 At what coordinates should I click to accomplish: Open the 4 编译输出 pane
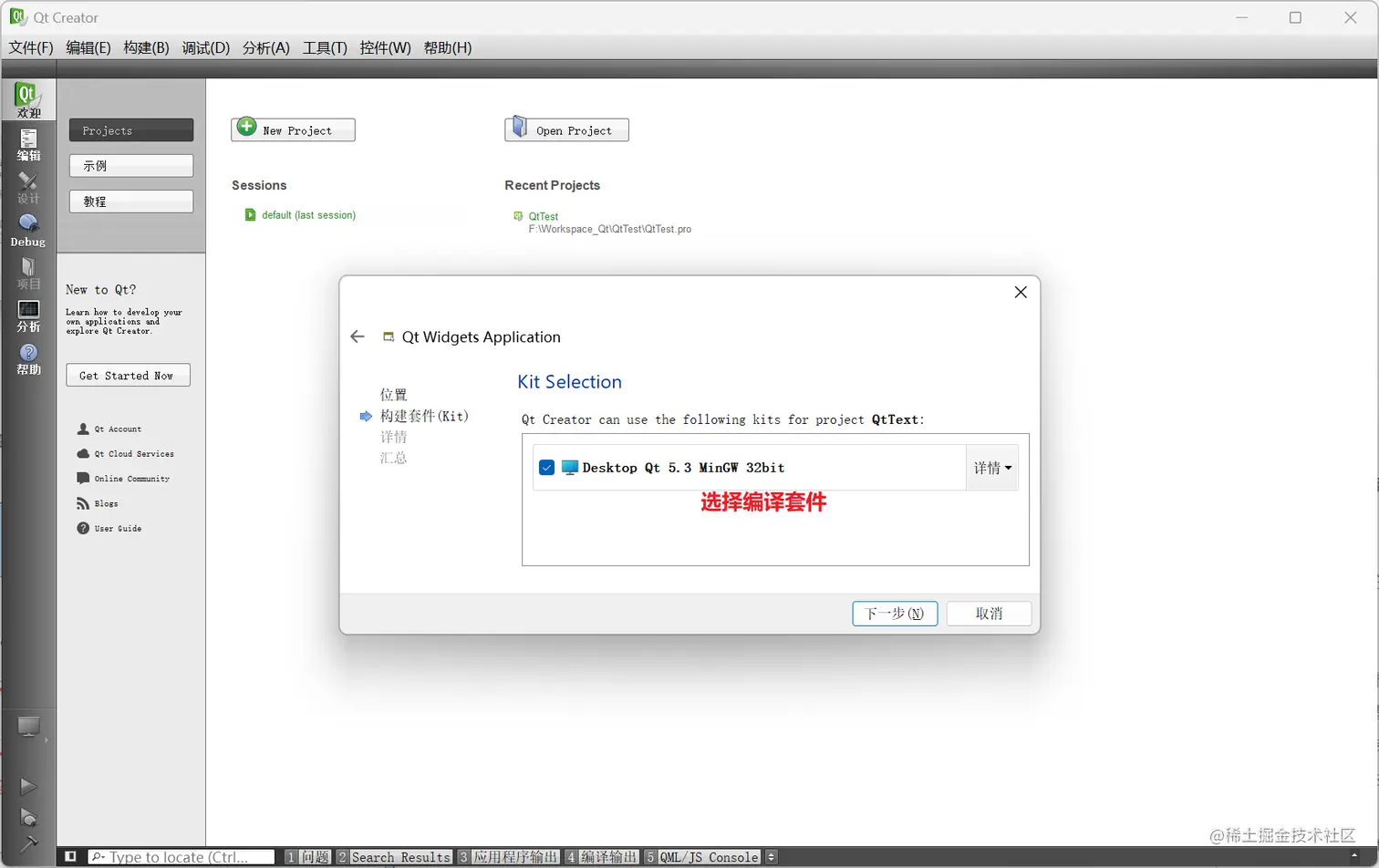pos(601,857)
